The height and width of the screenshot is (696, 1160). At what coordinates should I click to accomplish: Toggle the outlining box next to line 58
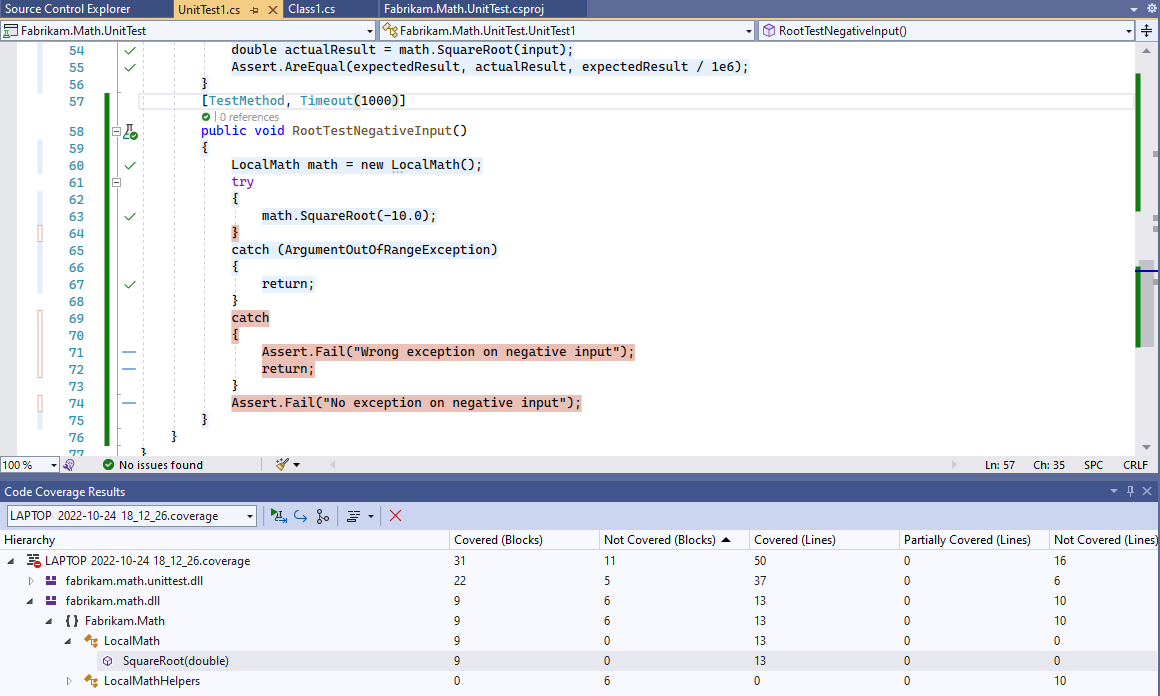116,131
